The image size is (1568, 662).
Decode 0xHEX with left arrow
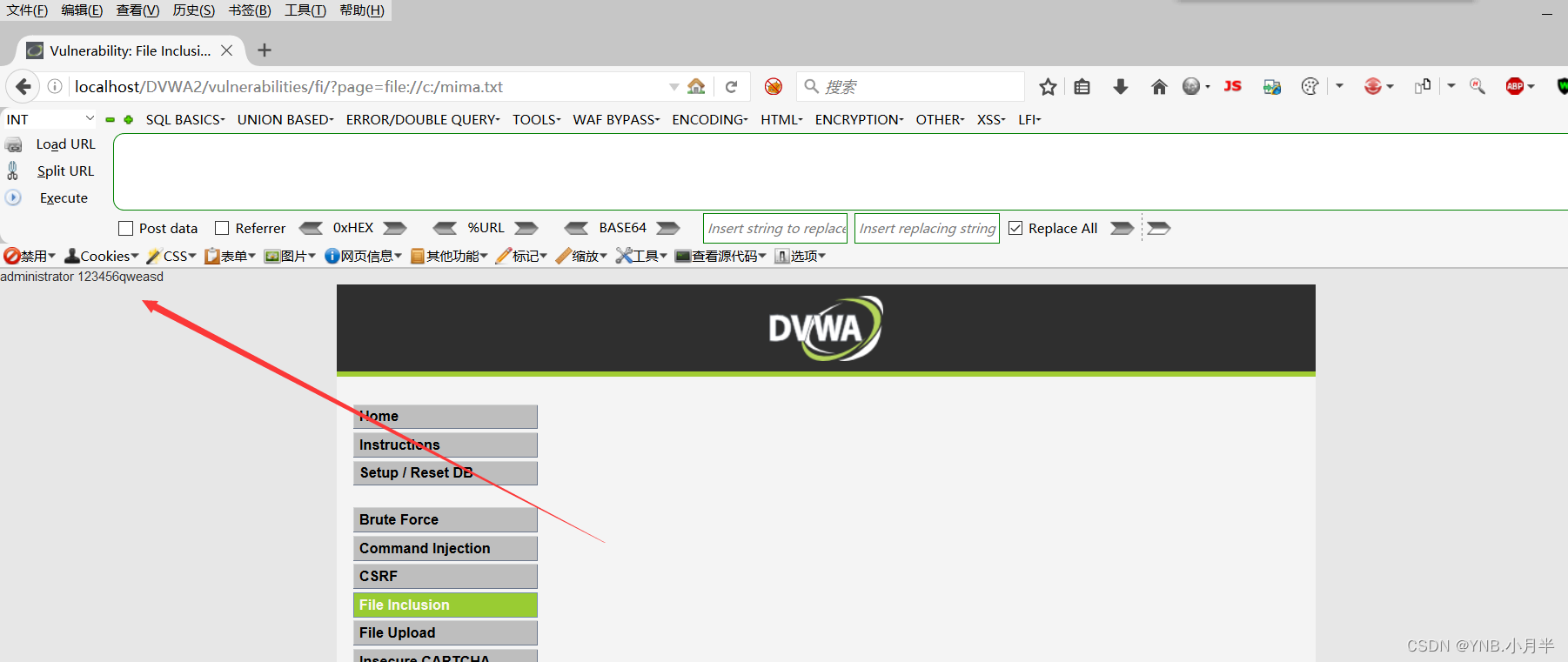[311, 228]
